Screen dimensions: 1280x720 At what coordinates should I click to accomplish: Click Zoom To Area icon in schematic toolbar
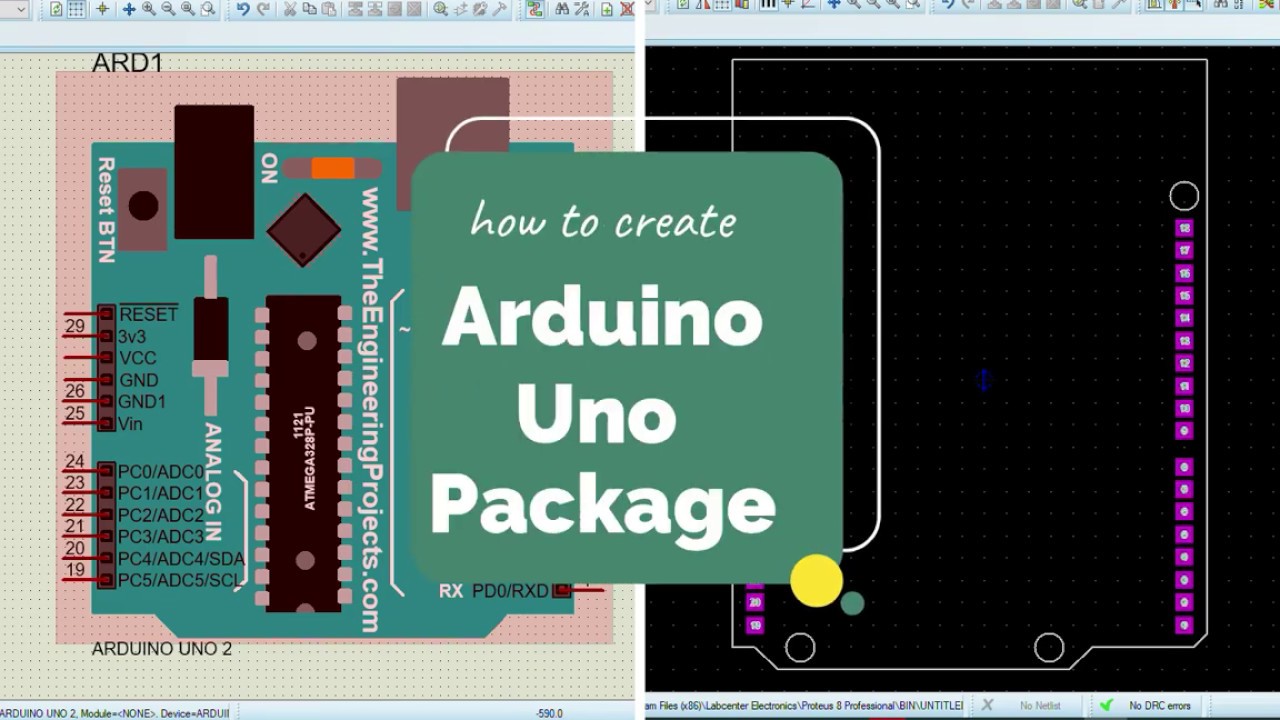click(x=208, y=9)
